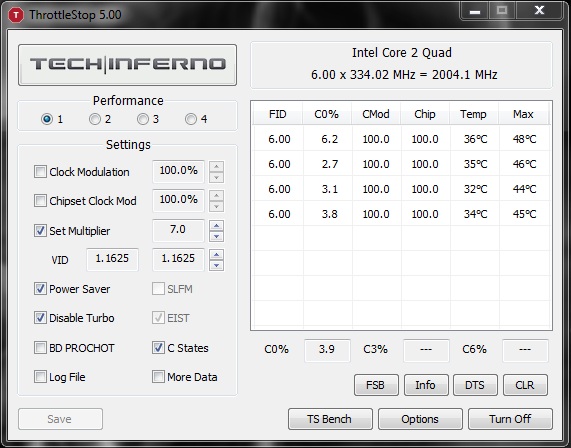Viewport: 571px width, 448px height.
Task: Increase Chipset Clock Mod up arrow
Action: pyautogui.click(x=217, y=196)
